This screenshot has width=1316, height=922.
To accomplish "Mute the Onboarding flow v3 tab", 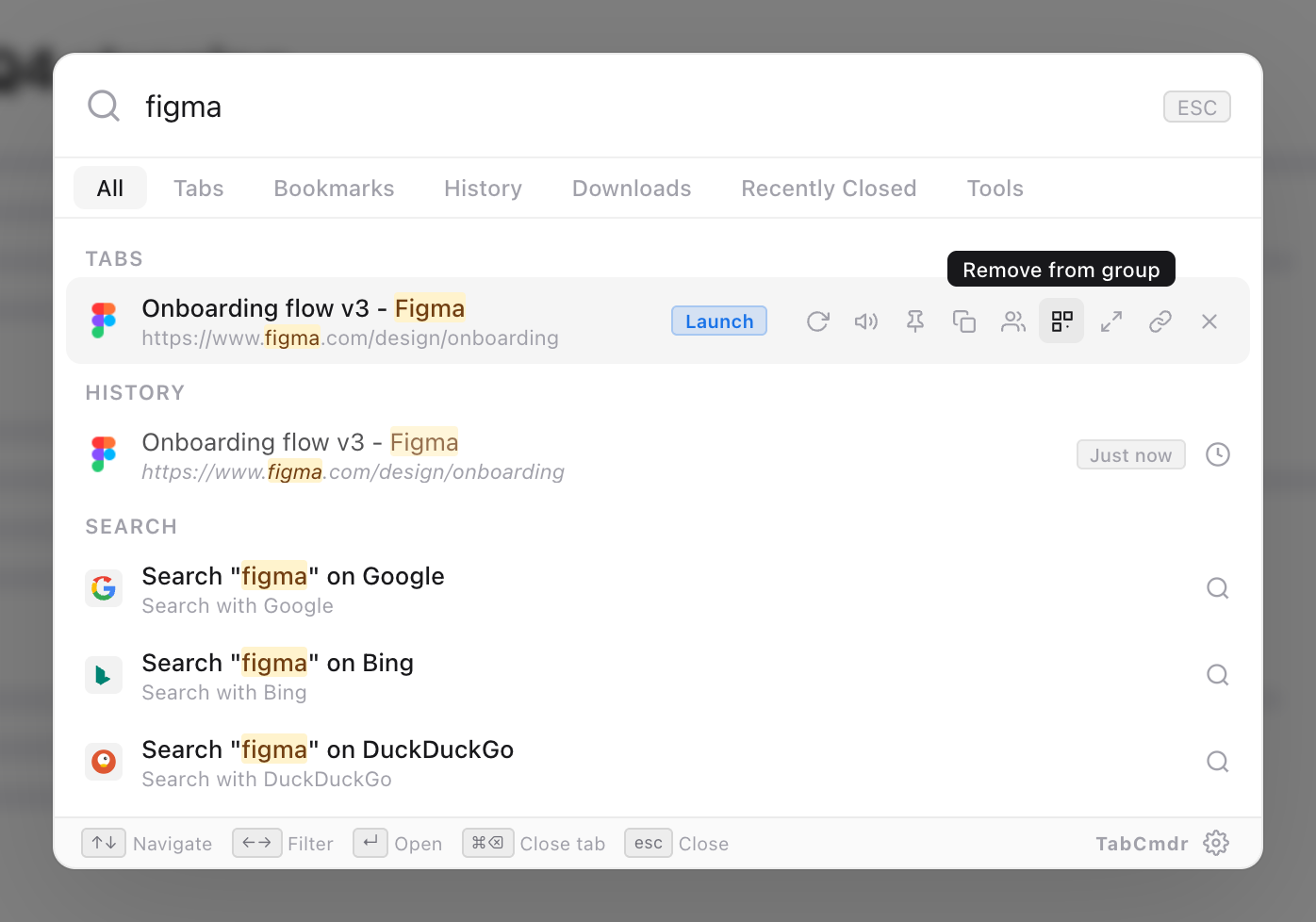I will [x=866, y=321].
